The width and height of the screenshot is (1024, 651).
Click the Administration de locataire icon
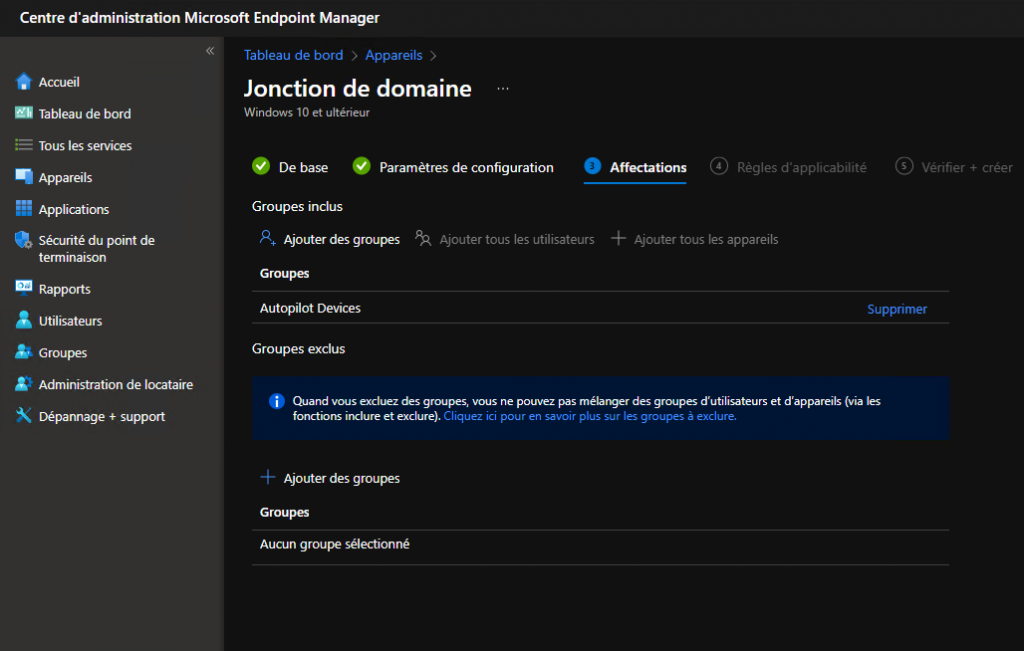click(24, 384)
